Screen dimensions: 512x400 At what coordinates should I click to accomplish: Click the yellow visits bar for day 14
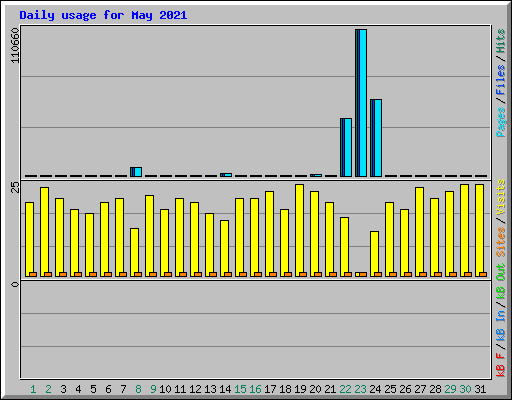[224, 248]
